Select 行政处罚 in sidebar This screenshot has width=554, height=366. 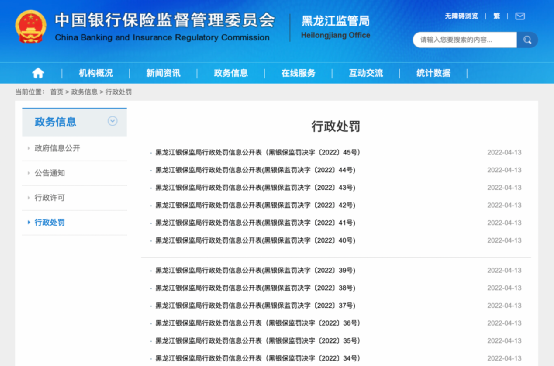click(x=49, y=222)
